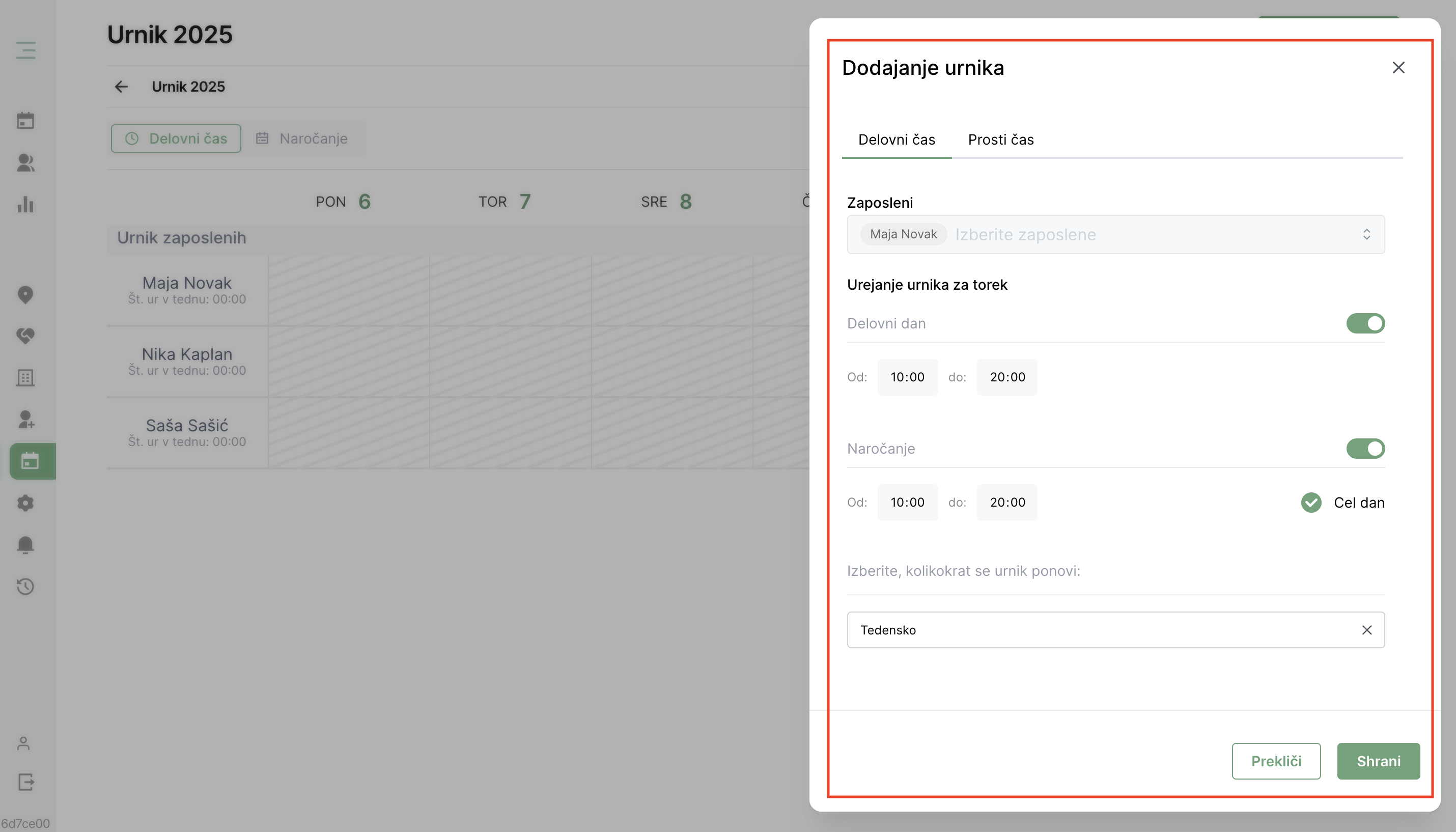Switch to the Delovni čas dialog tab
Image resolution: width=1456 pixels, height=832 pixels.
coord(896,140)
